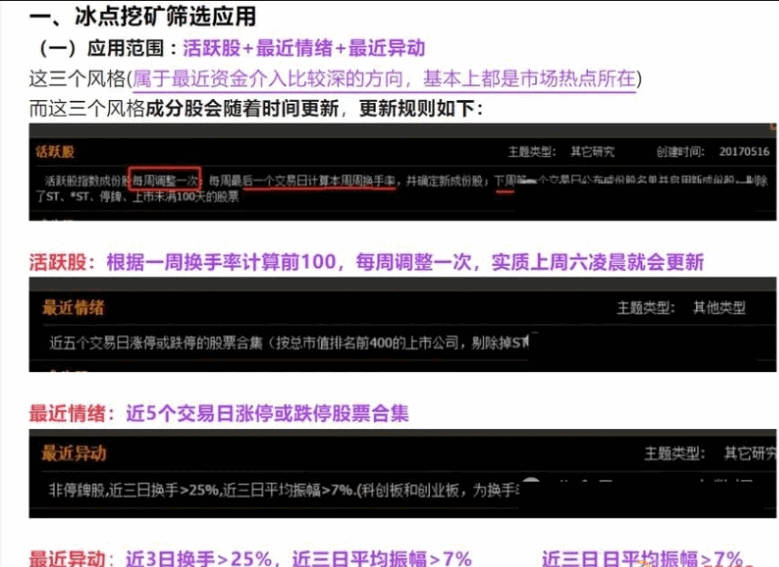Viewport: 779px width, 567px height.
Task: Click description '近五个交易日涨停或跌停的股票合集'
Action: (x=156, y=343)
